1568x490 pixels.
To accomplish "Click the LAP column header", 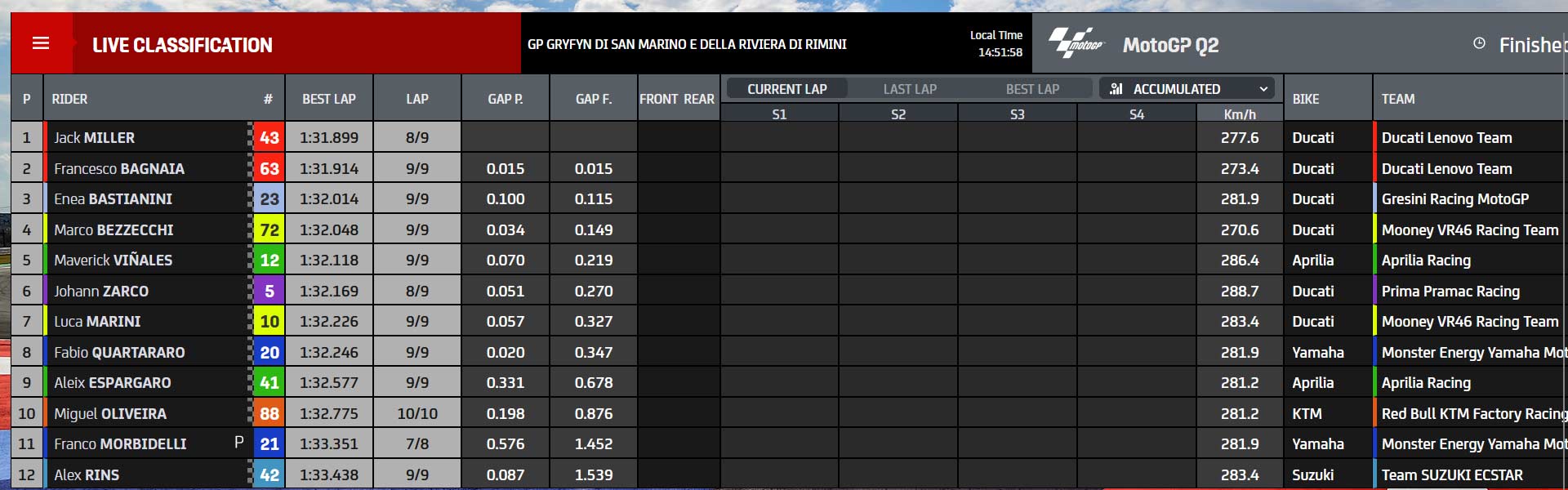I will [417, 99].
